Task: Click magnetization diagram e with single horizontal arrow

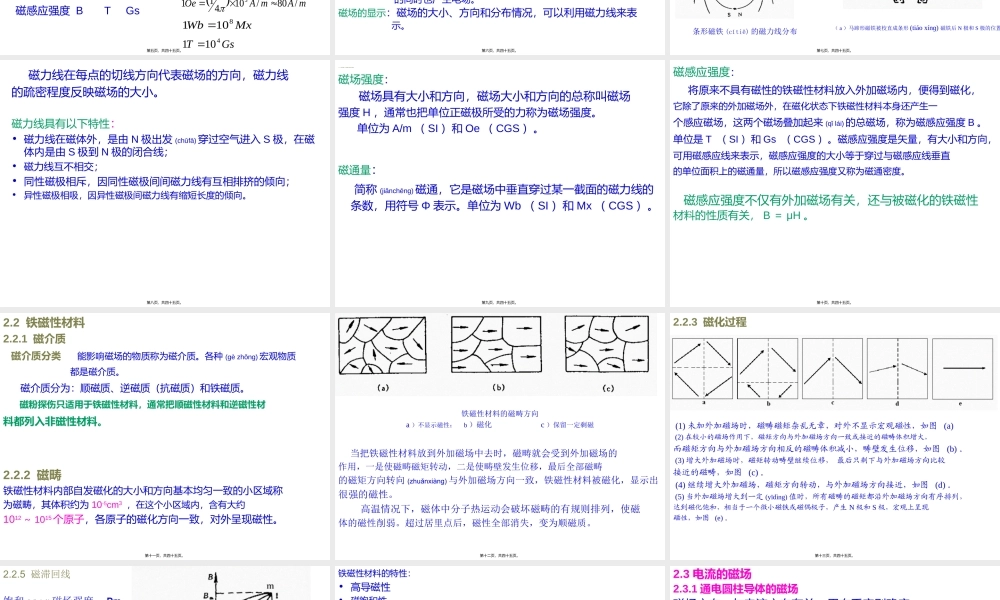Action: click(x=962, y=369)
